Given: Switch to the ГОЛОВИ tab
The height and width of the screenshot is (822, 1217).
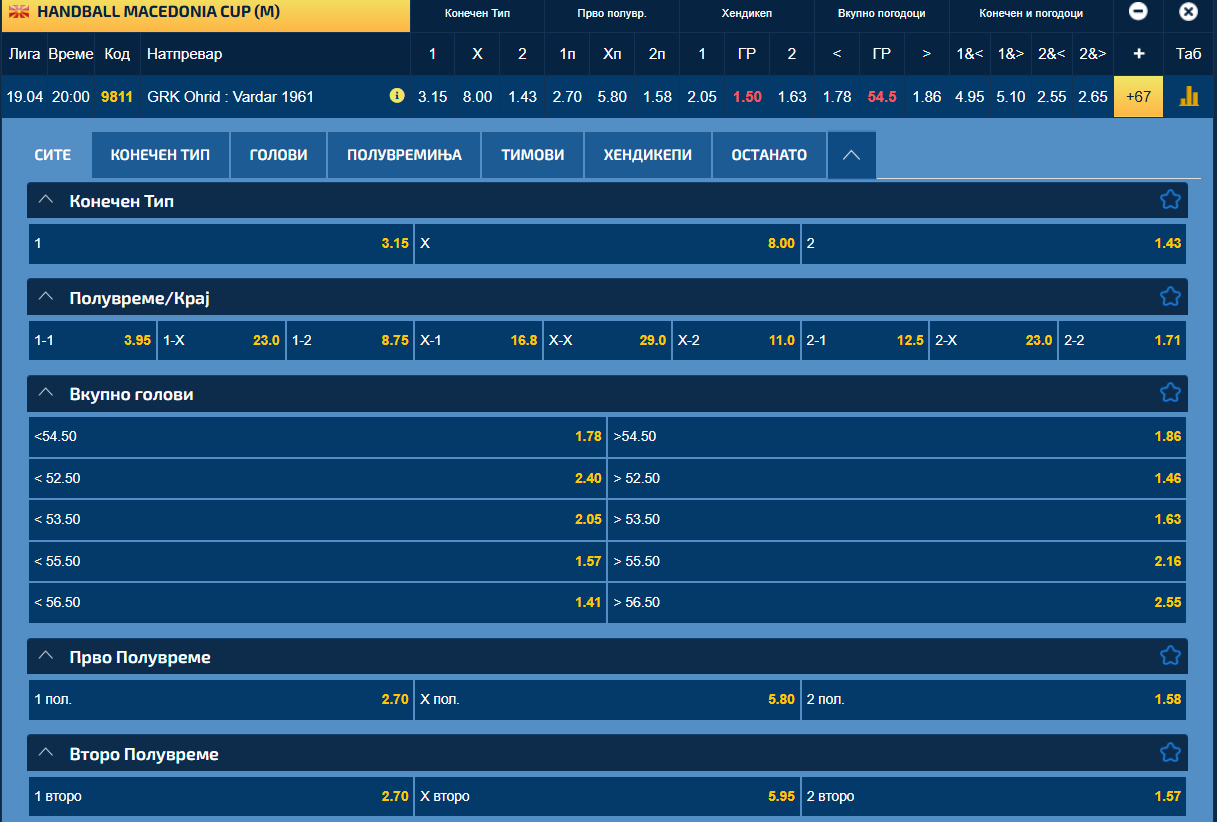Looking at the screenshot, I should tap(278, 155).
